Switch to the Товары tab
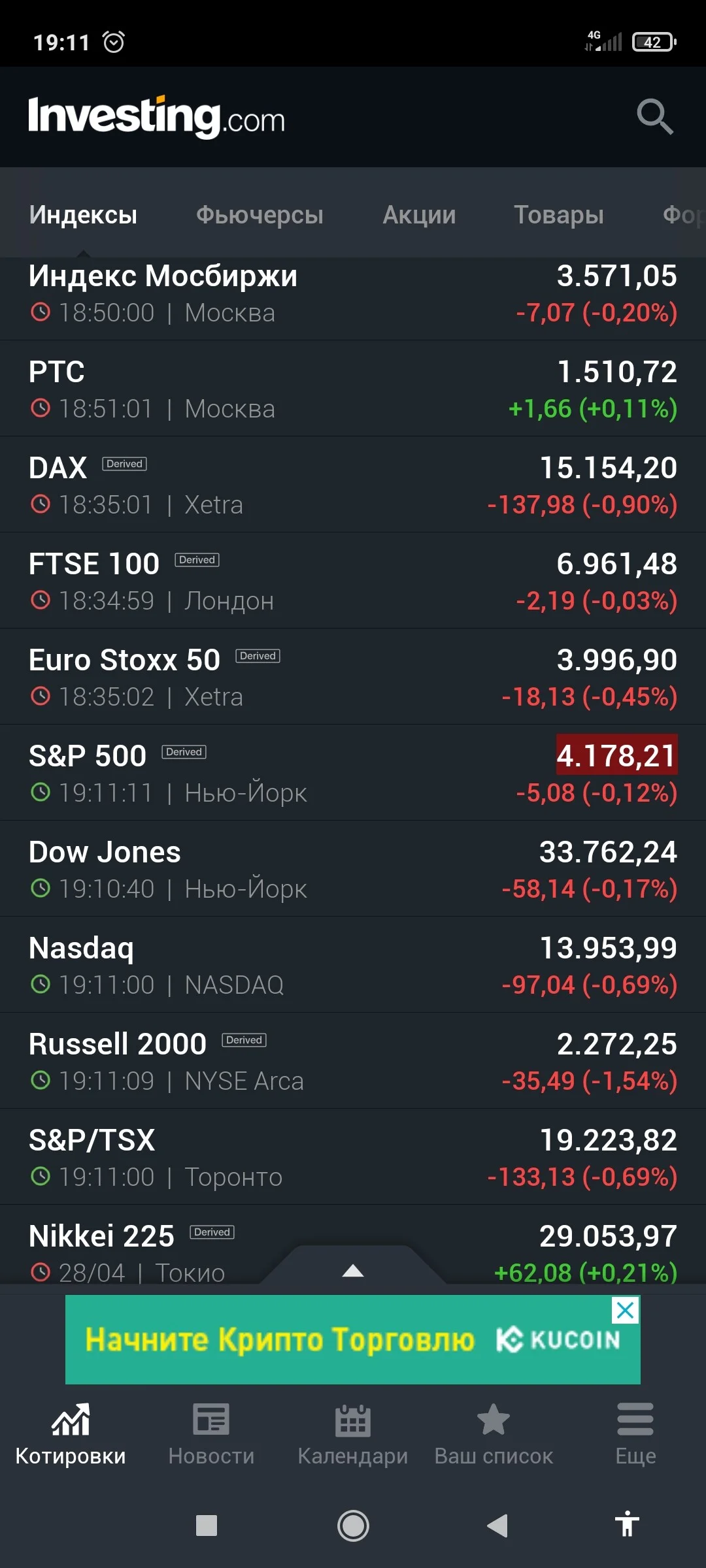Viewport: 706px width, 1568px height. coord(559,215)
